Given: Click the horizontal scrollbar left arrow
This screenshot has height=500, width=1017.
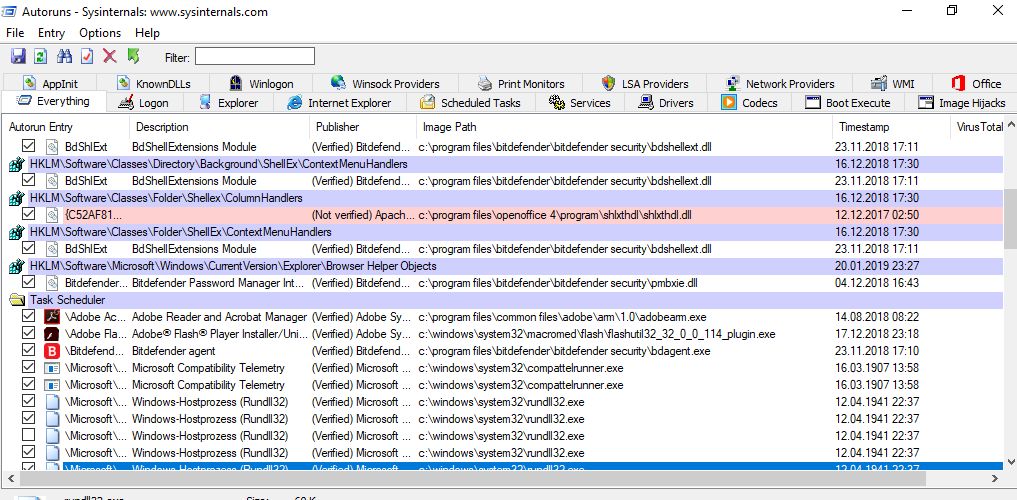Looking at the screenshot, I should [10, 478].
